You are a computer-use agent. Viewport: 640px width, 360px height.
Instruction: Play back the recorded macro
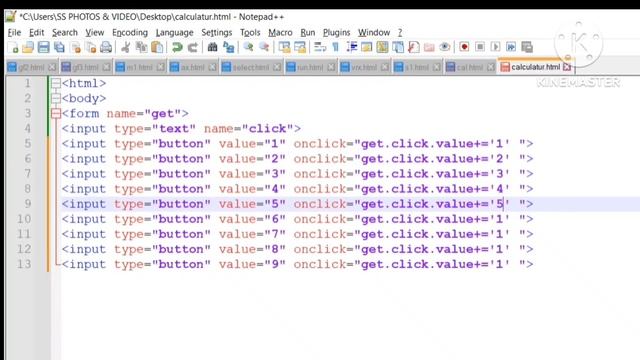pyautogui.click(x=495, y=47)
